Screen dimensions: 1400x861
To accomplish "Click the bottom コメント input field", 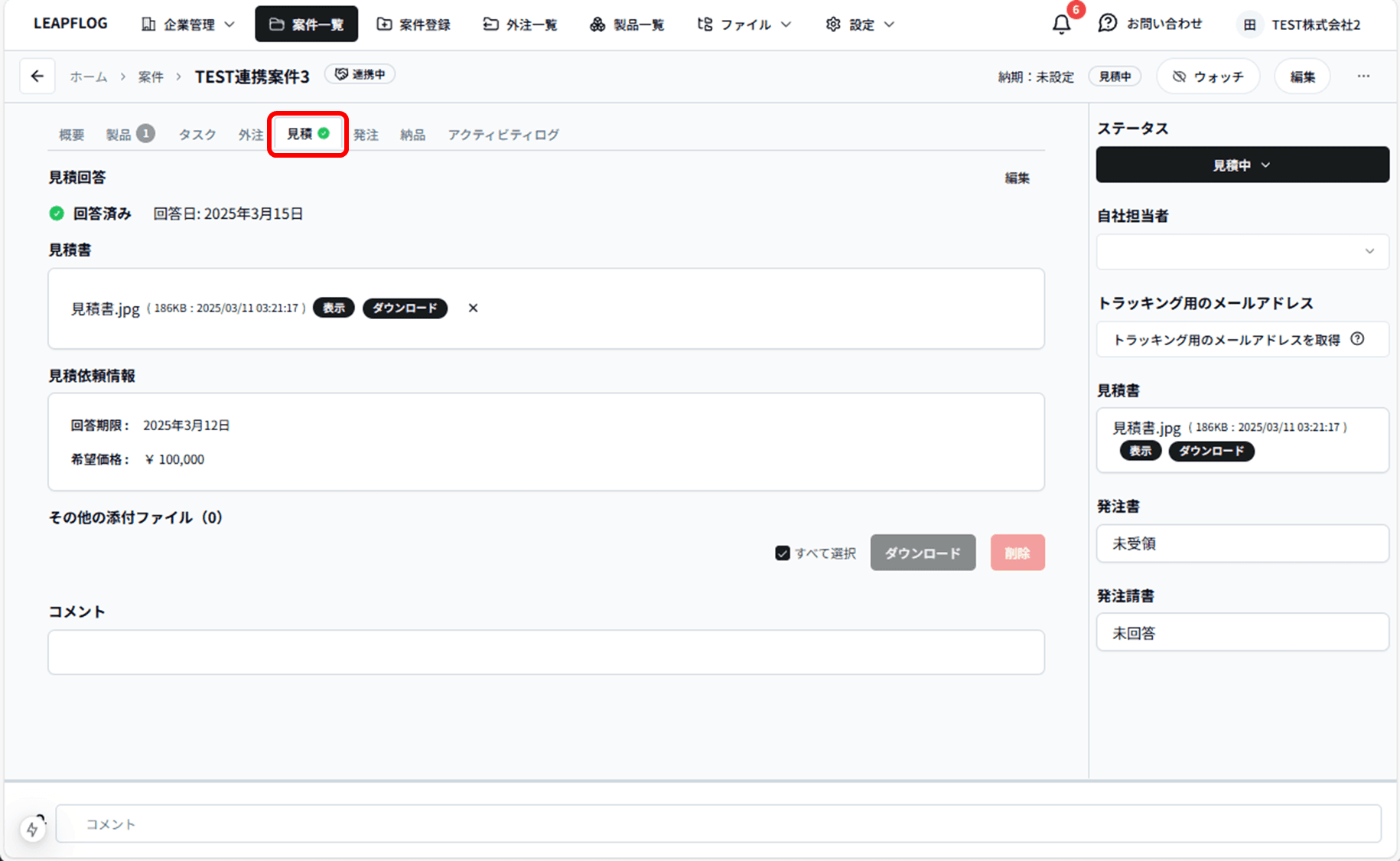I will tap(718, 824).
